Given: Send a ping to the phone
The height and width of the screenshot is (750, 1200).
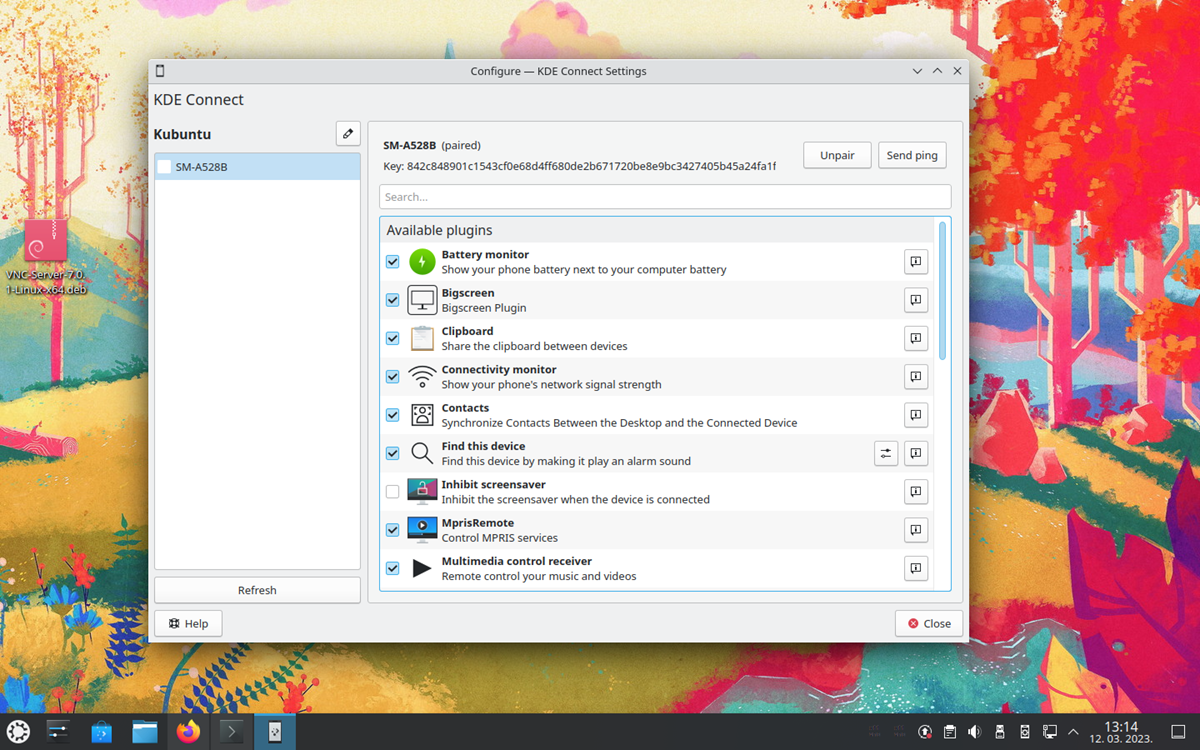Looking at the screenshot, I should coord(912,156).
